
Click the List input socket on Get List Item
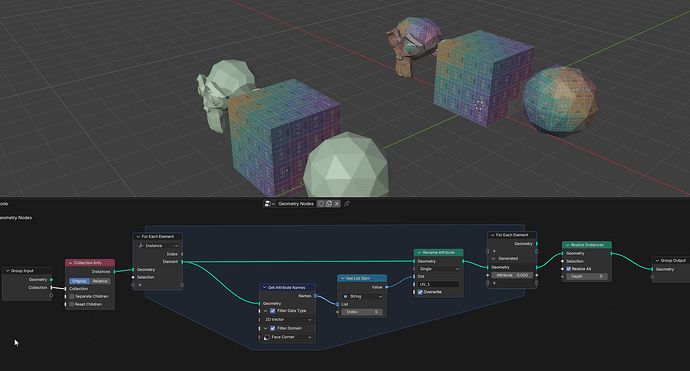[338, 304]
